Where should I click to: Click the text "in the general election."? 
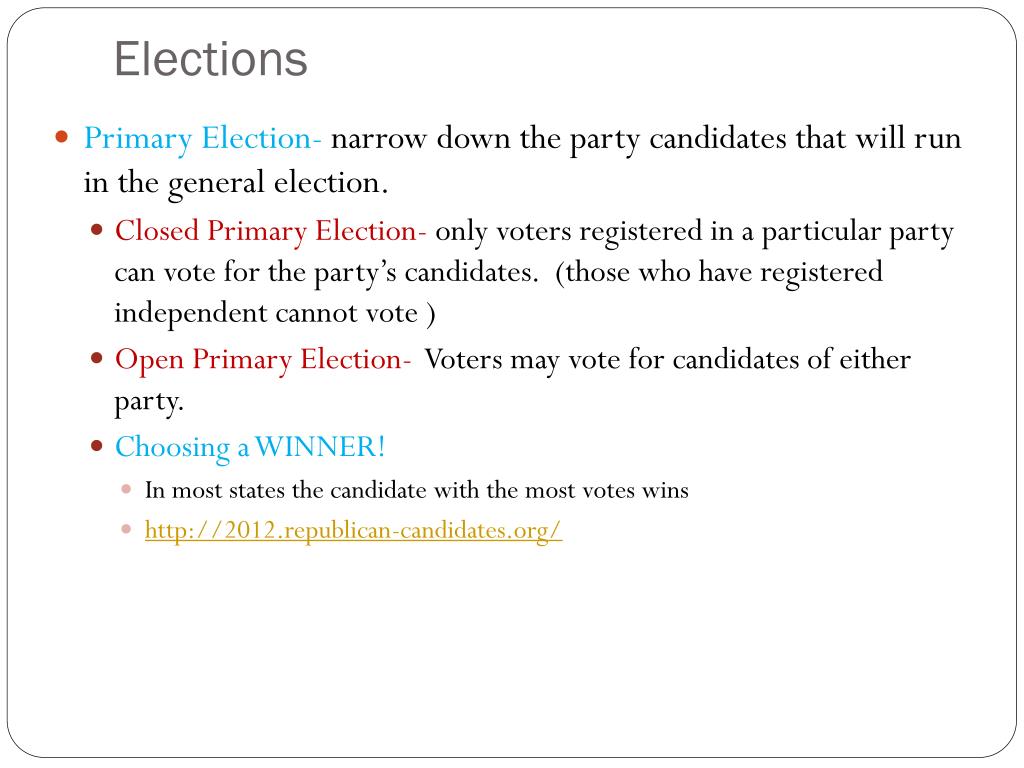[x=235, y=183]
